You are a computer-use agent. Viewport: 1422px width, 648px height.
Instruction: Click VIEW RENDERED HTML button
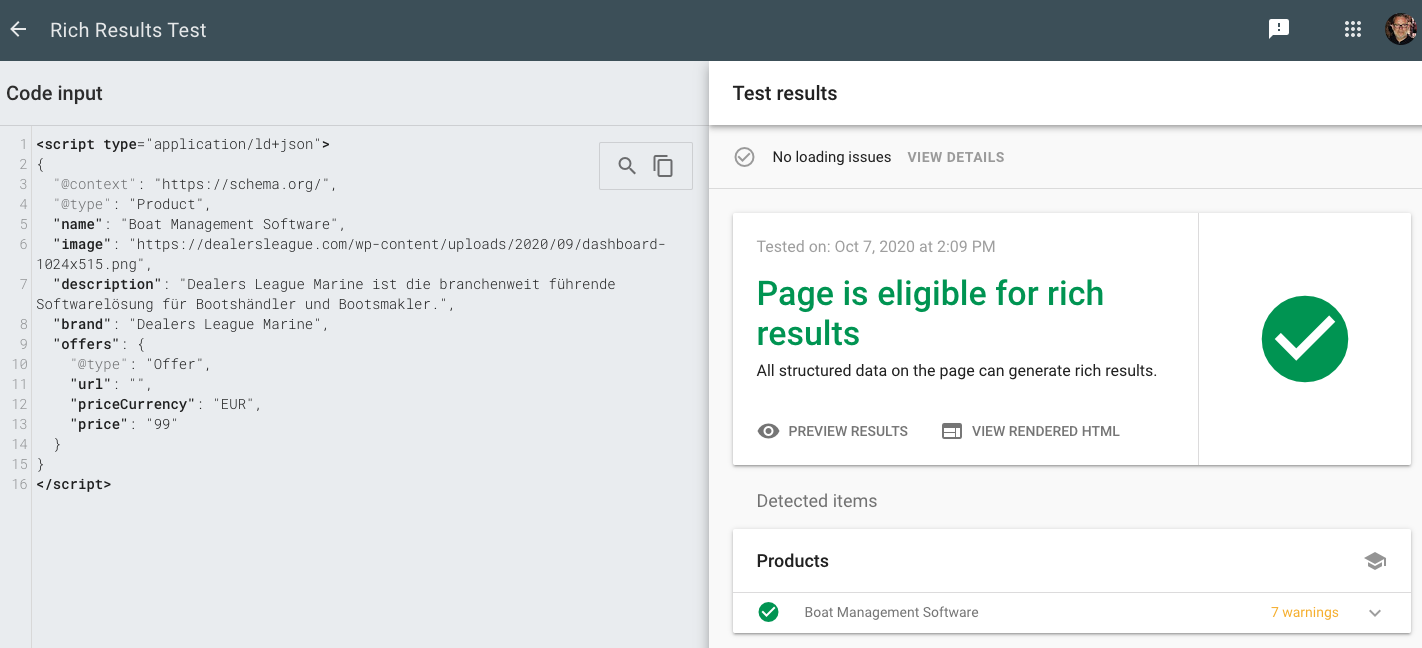click(1045, 431)
